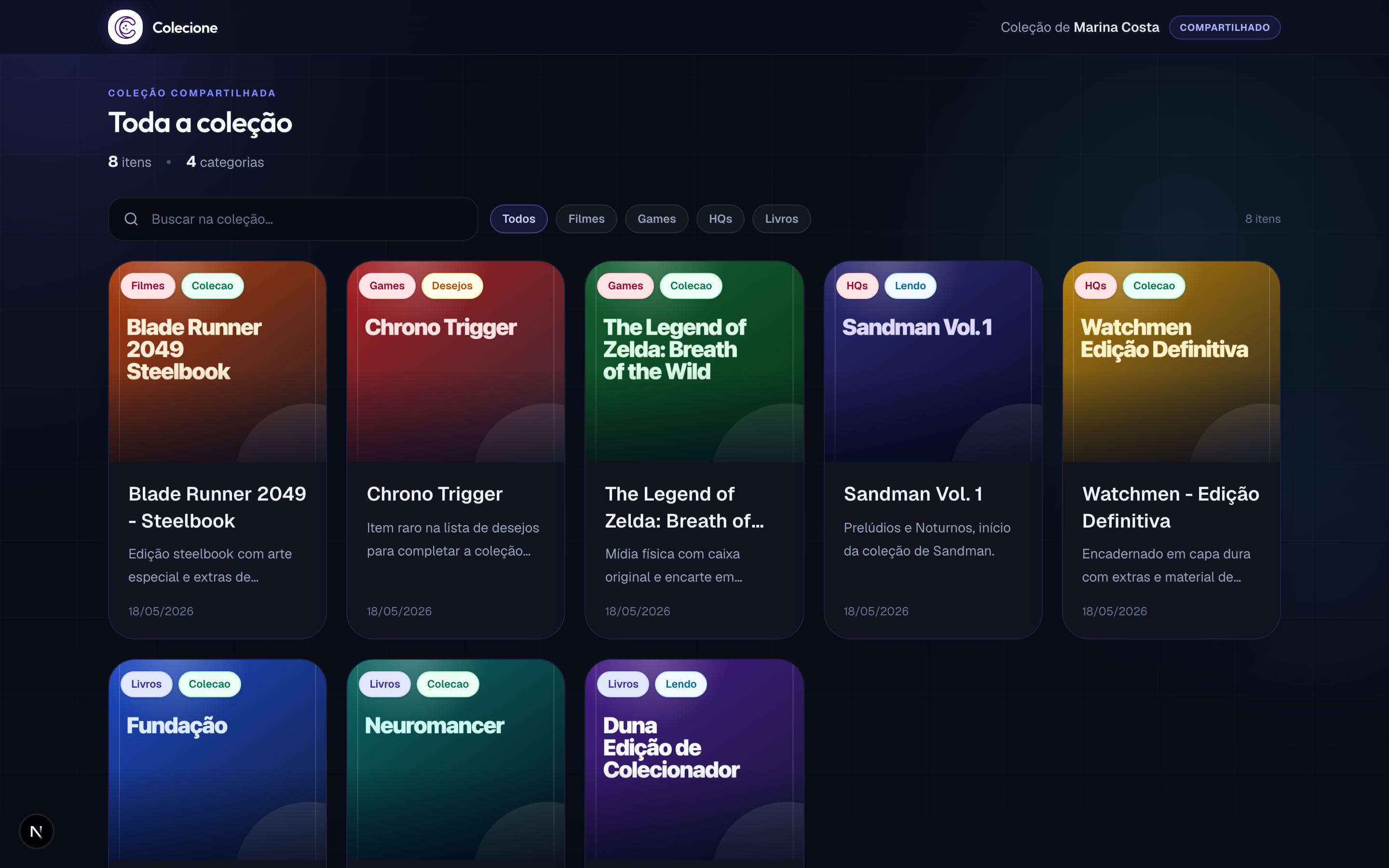This screenshot has height=868, width=1389.
Task: Click the title 'Watchmen - Edição Definitiva'
Action: (1171, 507)
